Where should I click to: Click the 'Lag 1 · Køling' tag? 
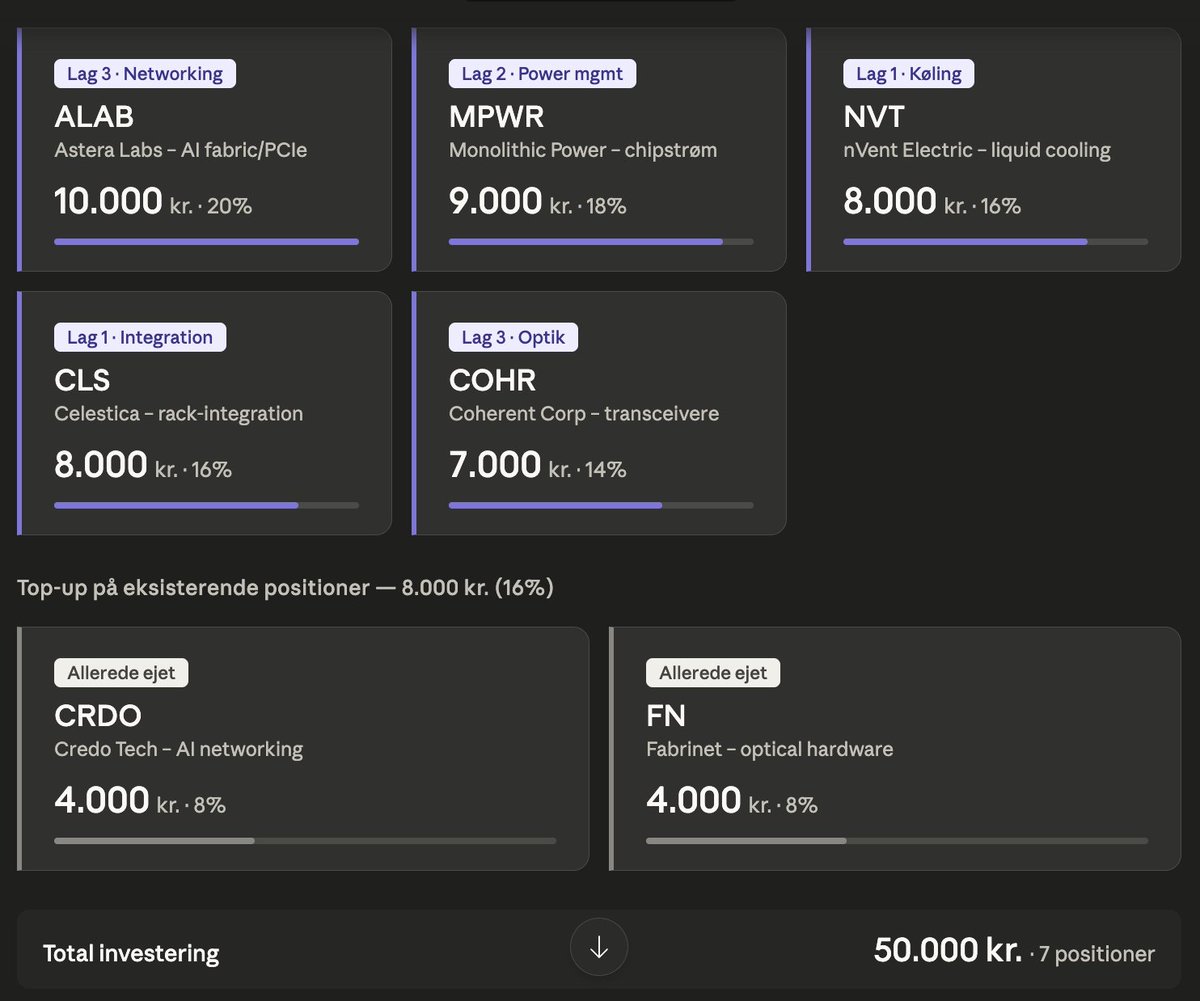(x=909, y=73)
